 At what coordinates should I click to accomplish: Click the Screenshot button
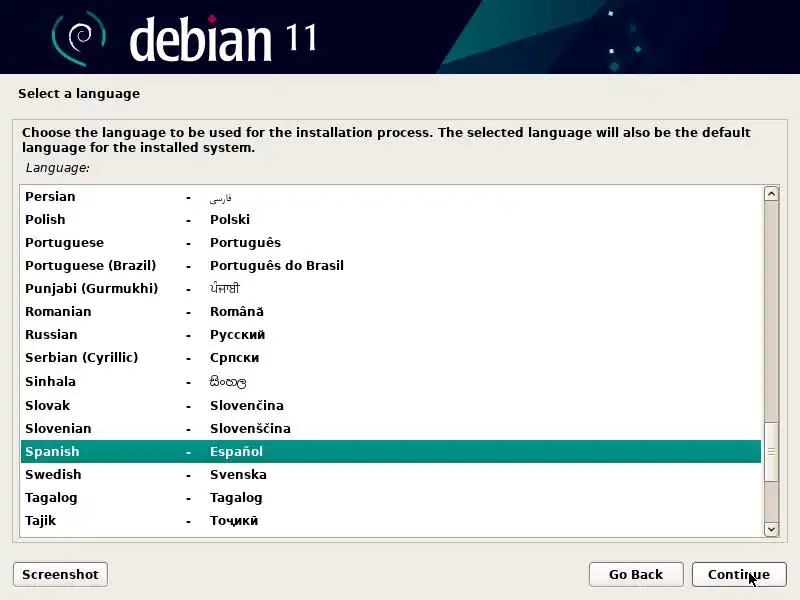click(x=60, y=574)
